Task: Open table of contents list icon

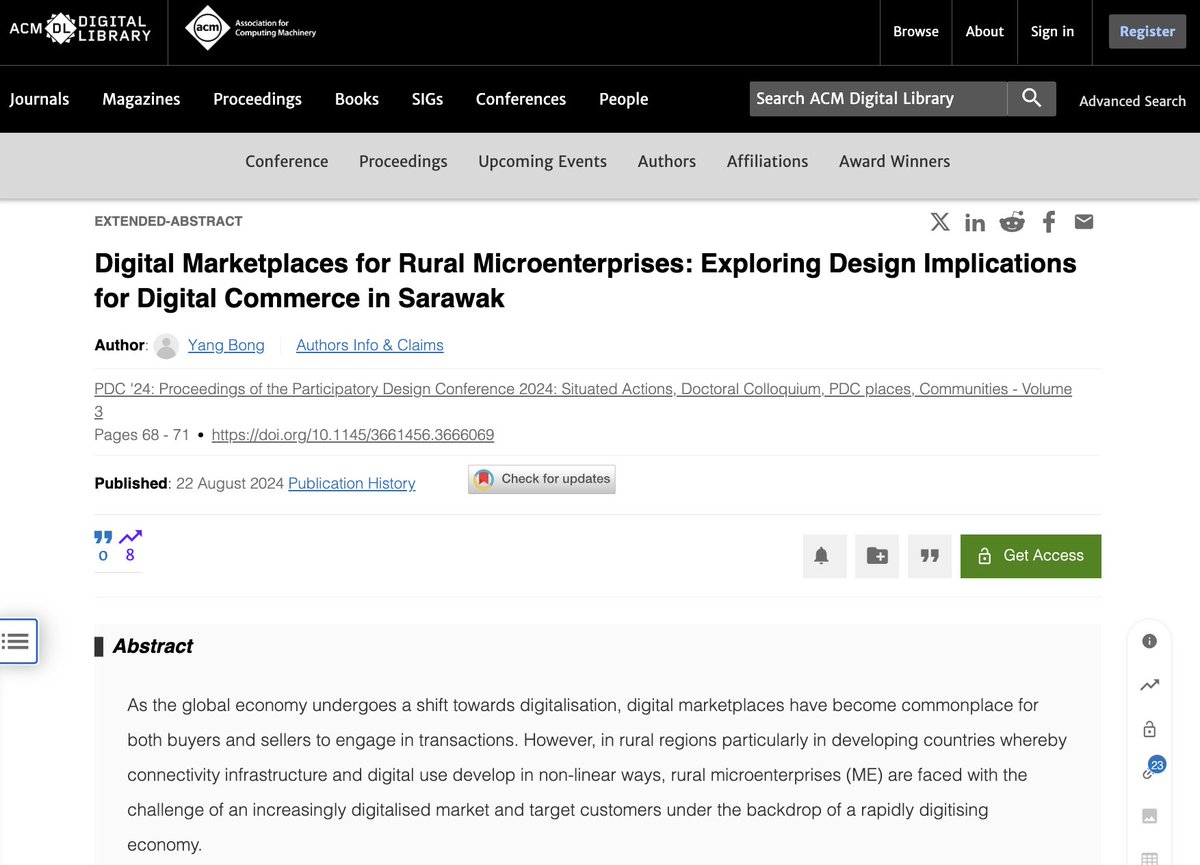Action: tap(16, 641)
